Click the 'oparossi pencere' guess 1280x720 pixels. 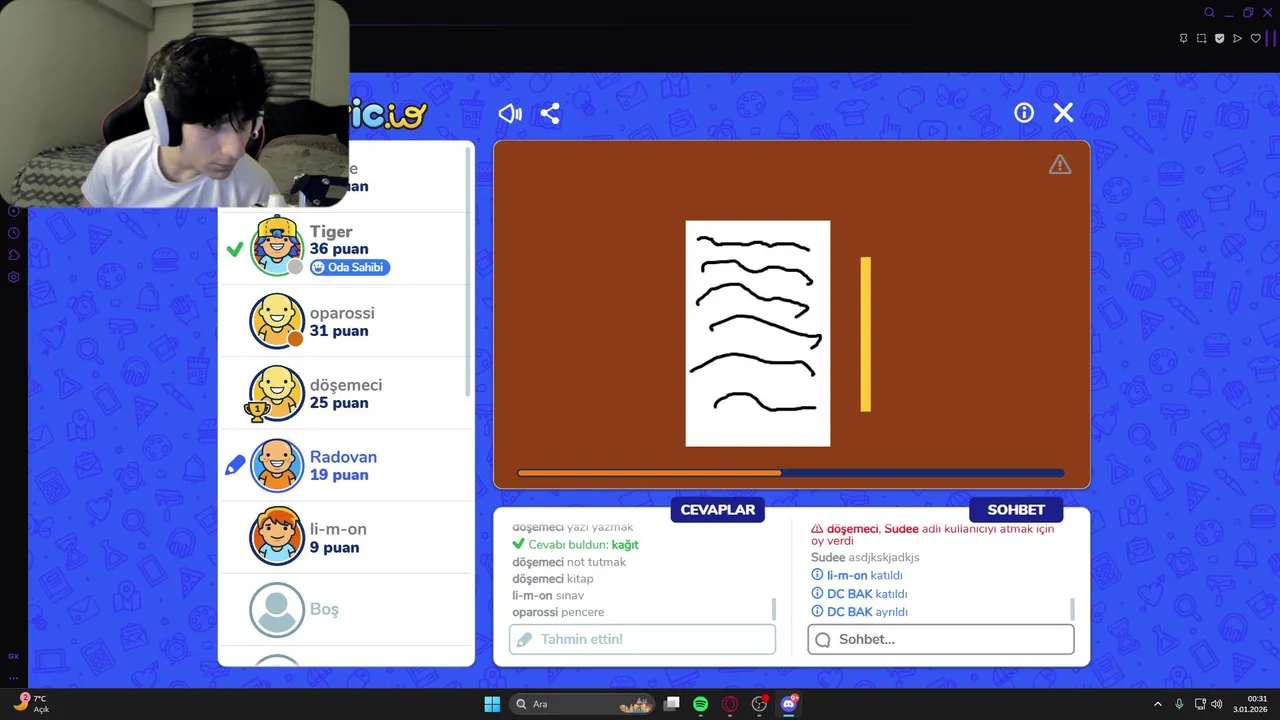(558, 612)
